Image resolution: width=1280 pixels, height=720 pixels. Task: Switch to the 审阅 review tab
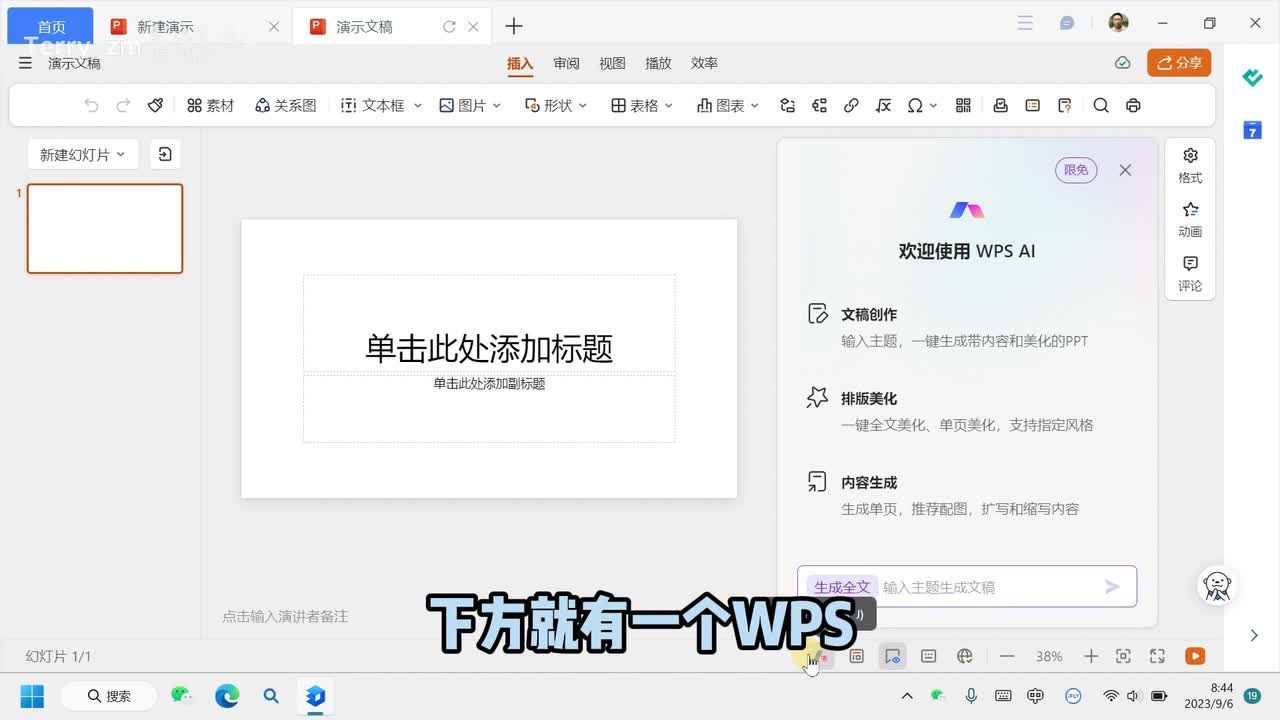567,63
